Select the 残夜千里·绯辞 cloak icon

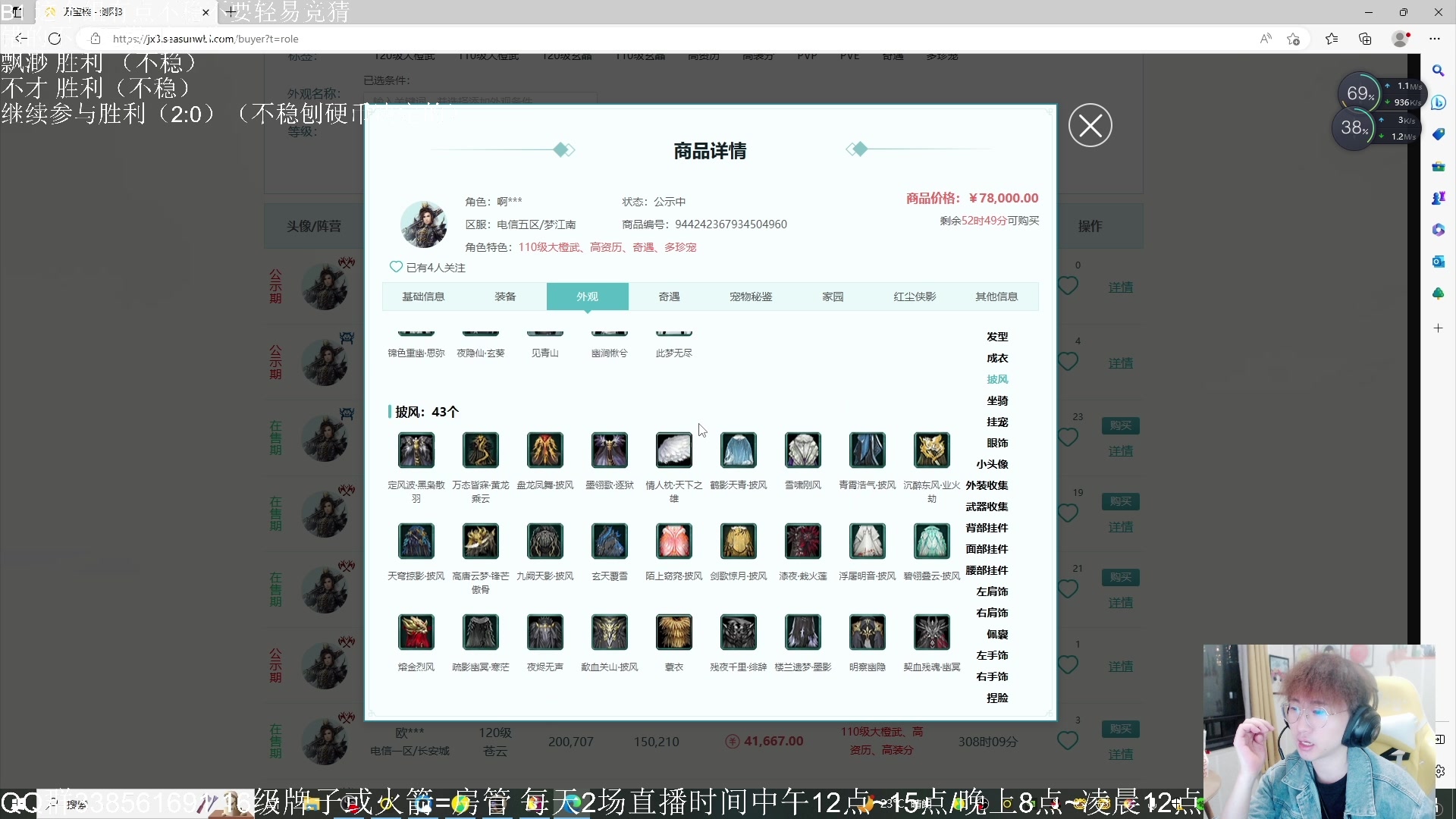[739, 632]
